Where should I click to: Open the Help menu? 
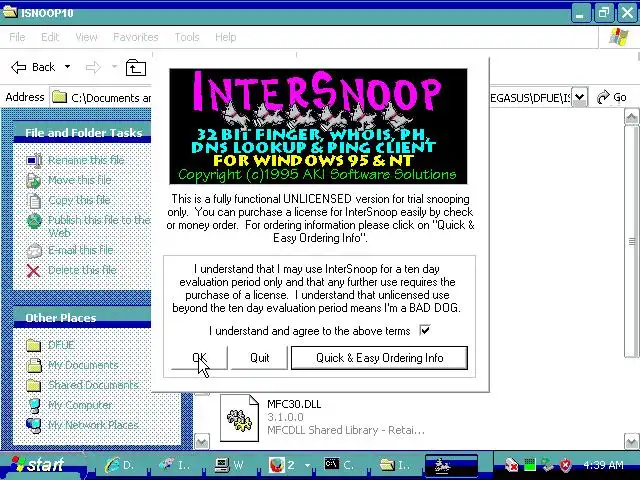(225, 37)
